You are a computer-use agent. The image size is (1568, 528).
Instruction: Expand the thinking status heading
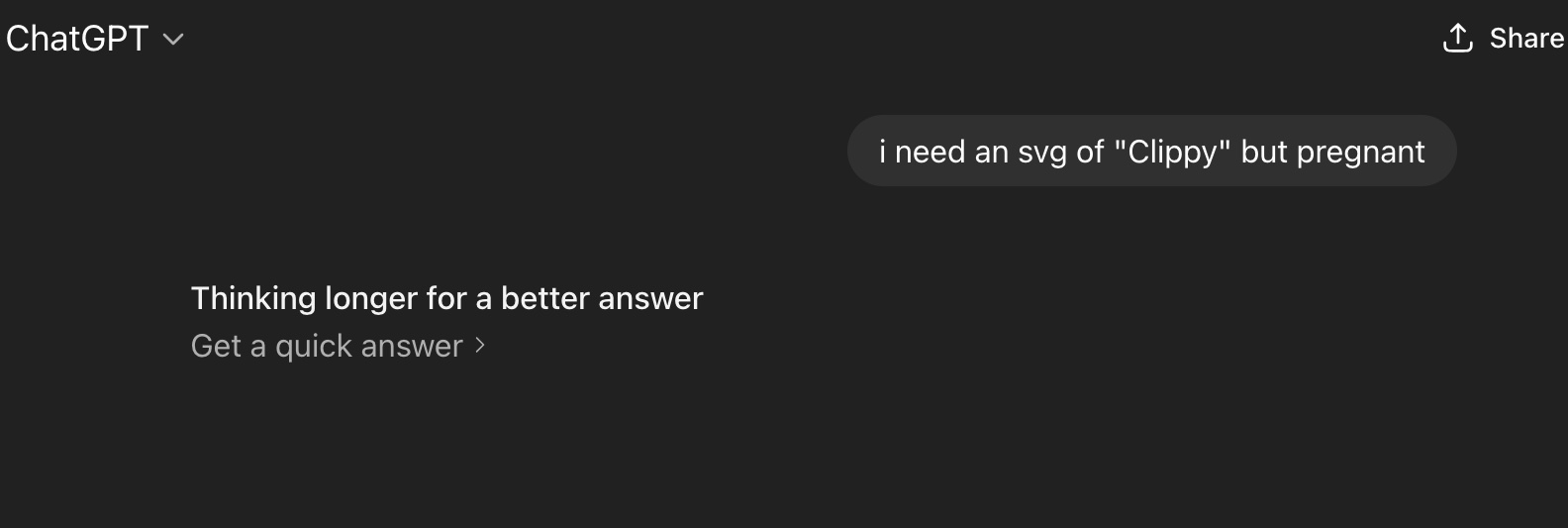point(446,298)
